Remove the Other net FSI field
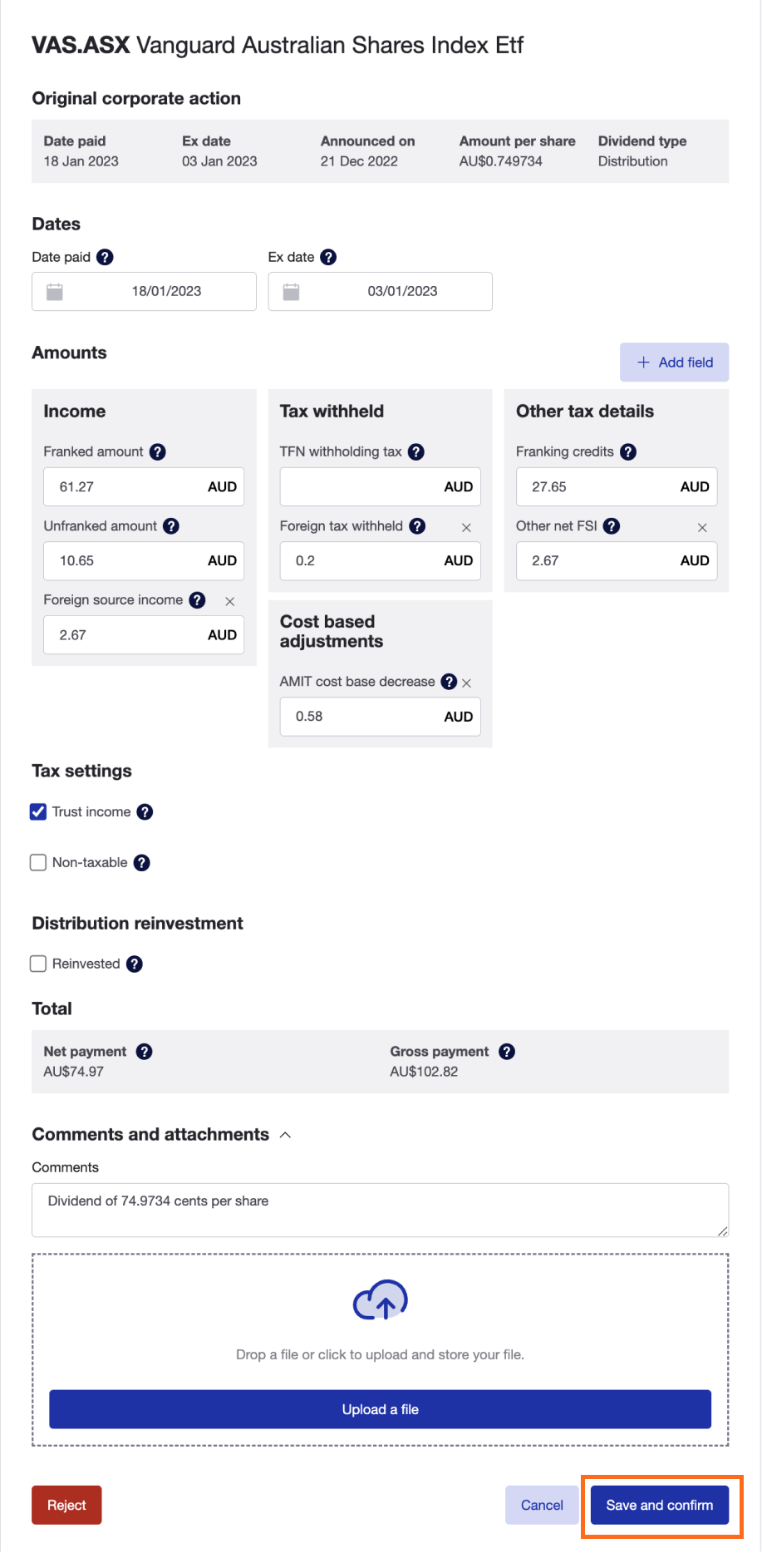Screen dimensions: 762x1568 click(x=702, y=527)
